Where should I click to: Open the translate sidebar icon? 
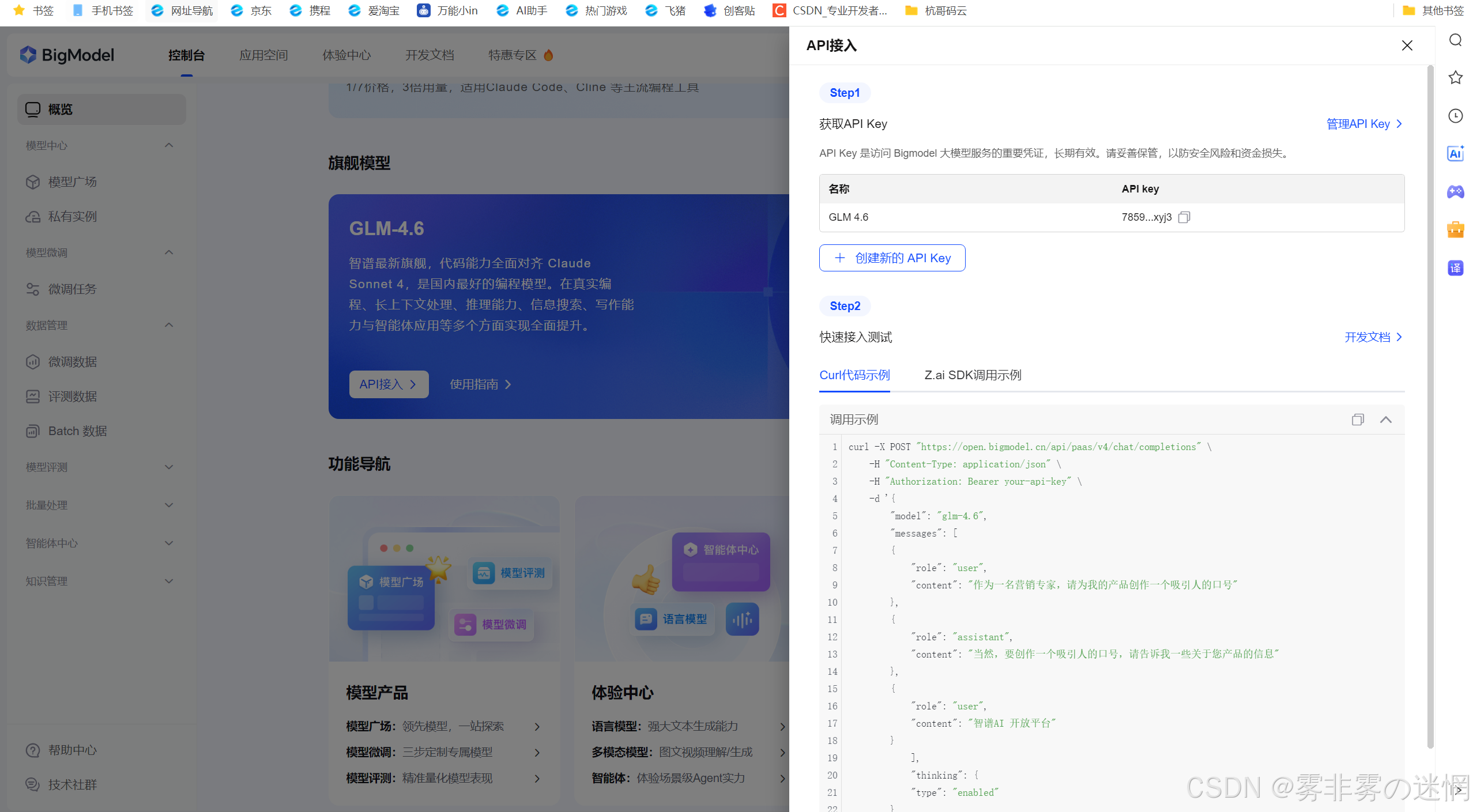pos(1455,268)
